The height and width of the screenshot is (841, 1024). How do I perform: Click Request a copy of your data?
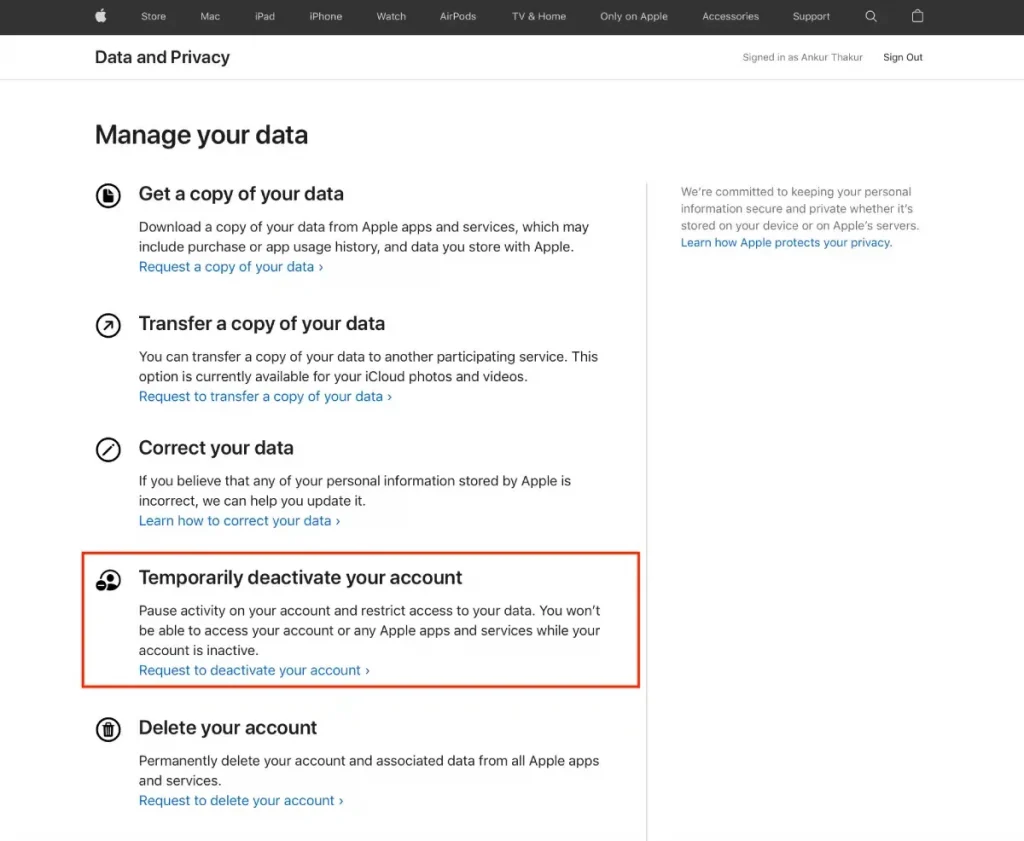point(230,267)
